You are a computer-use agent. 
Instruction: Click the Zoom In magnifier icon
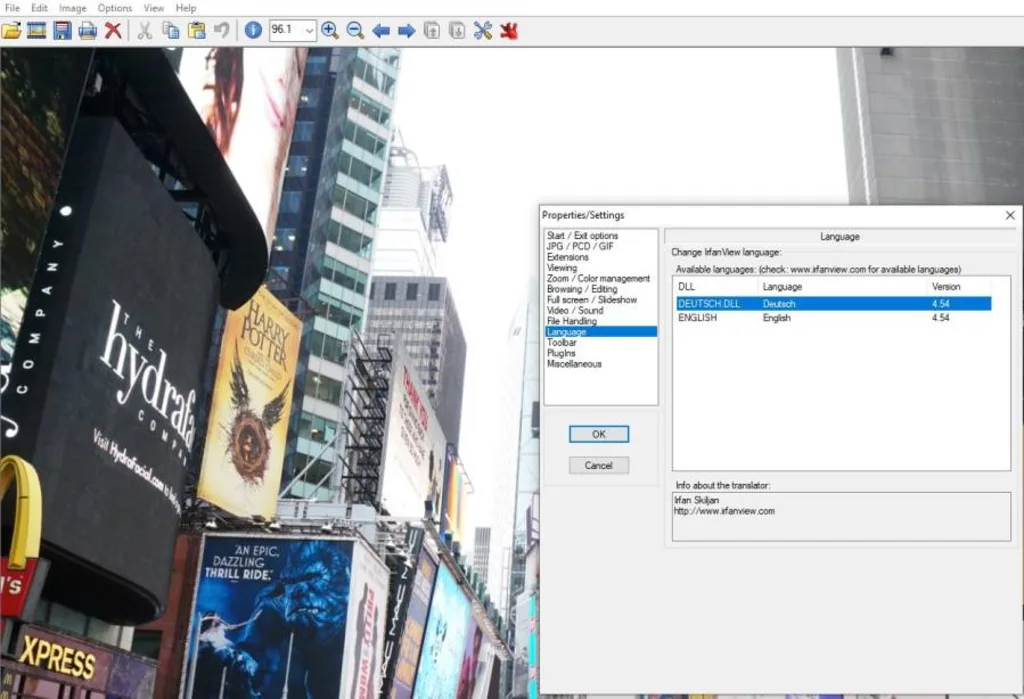pyautogui.click(x=330, y=31)
